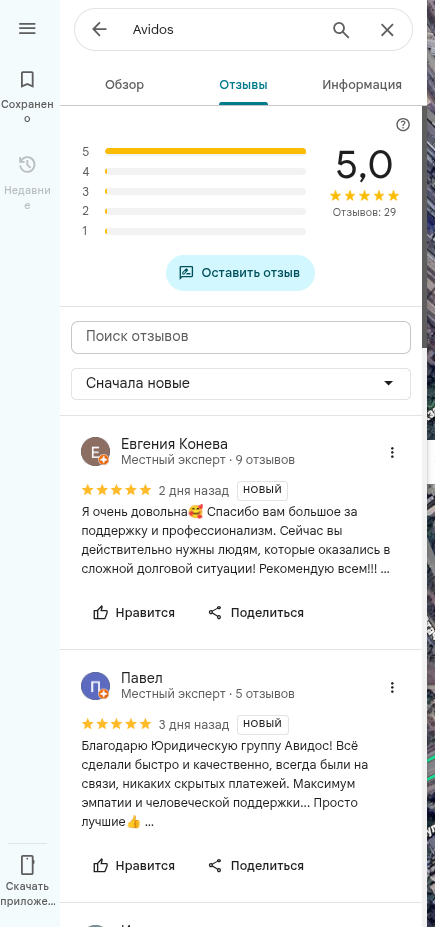The width and height of the screenshot is (435, 927).
Task: Like Евгения Конева's review with Нравится
Action: coord(134,612)
